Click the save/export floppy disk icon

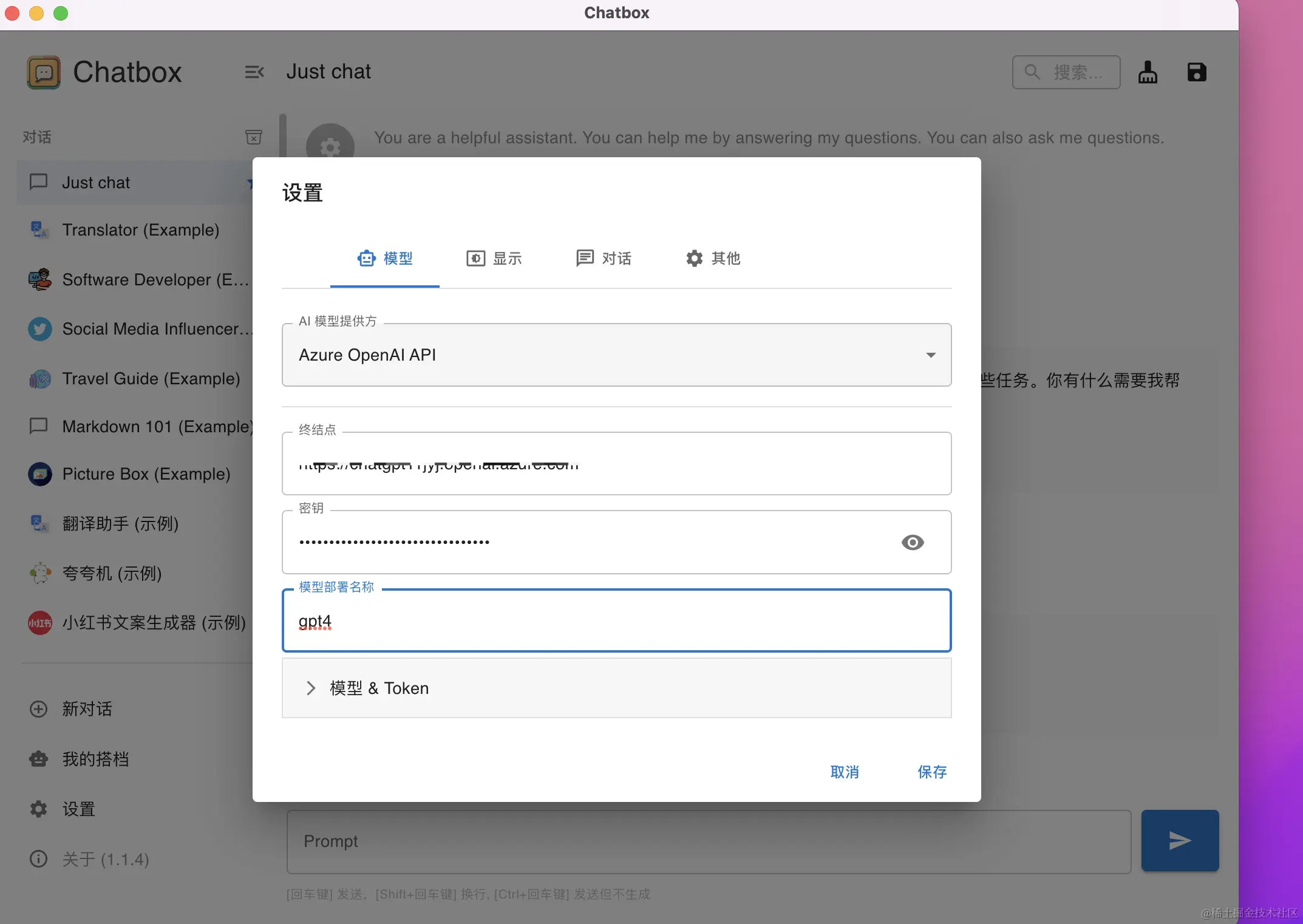[x=1196, y=72]
